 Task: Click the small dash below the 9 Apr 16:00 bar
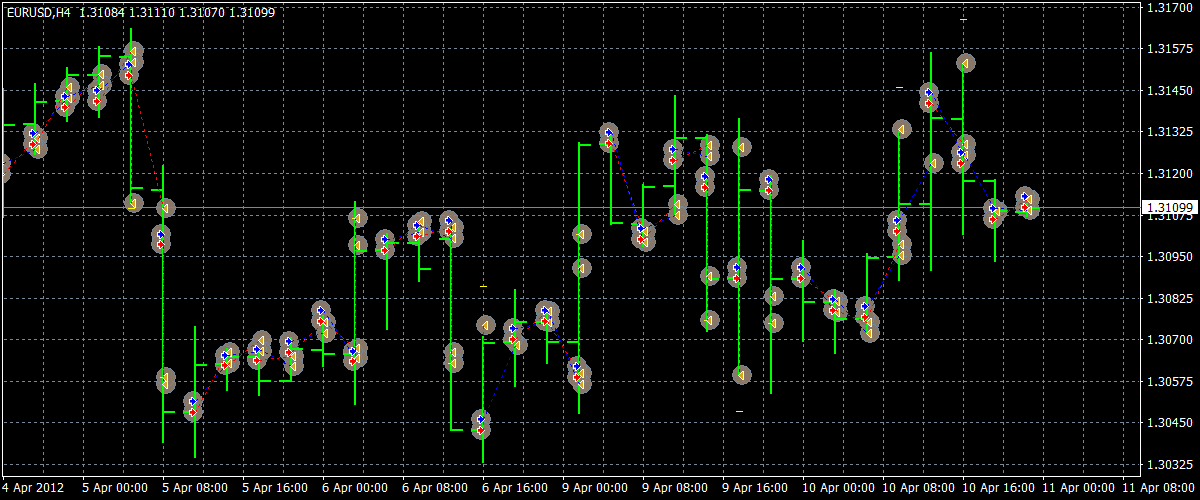click(740, 411)
